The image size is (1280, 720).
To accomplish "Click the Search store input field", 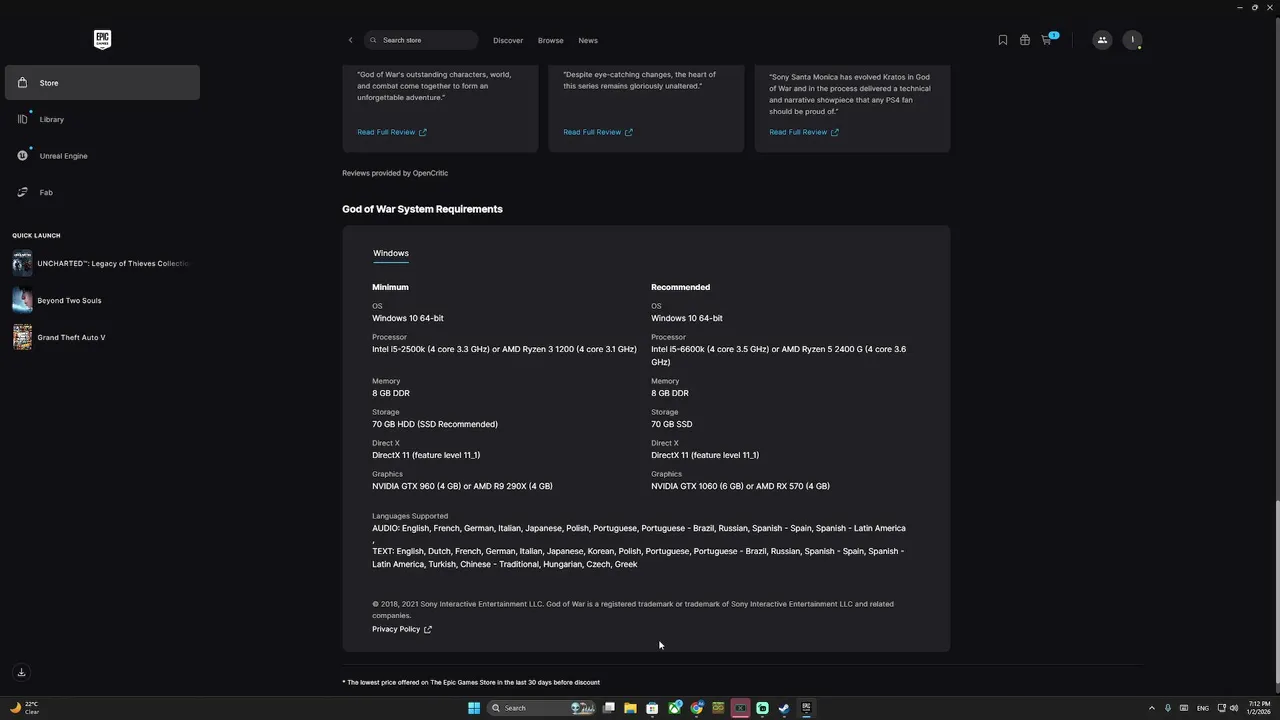I will click(x=421, y=40).
